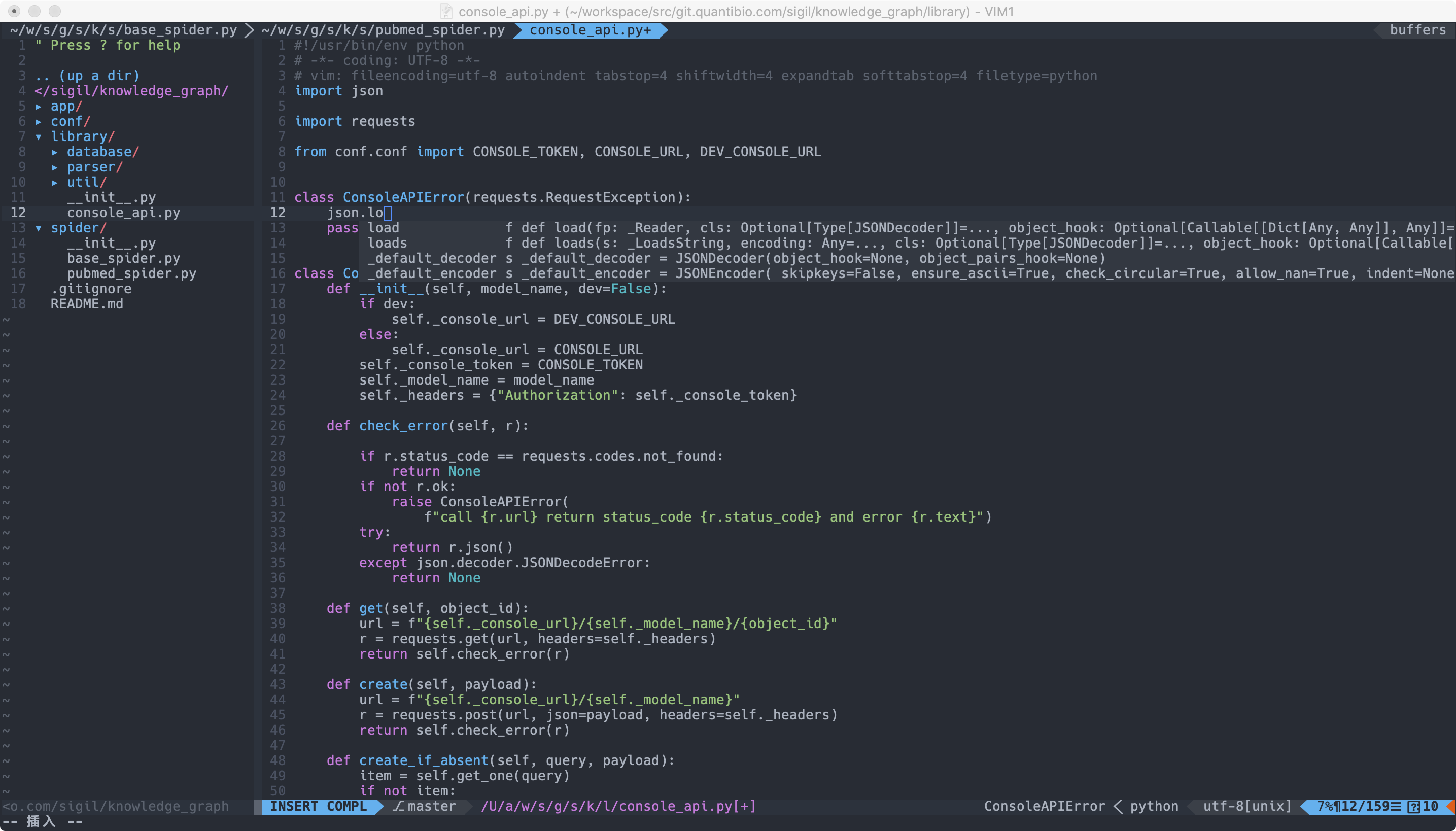Image resolution: width=1456 pixels, height=831 pixels.
Task: Click the angle separator before python filetype
Action: coord(1118,806)
